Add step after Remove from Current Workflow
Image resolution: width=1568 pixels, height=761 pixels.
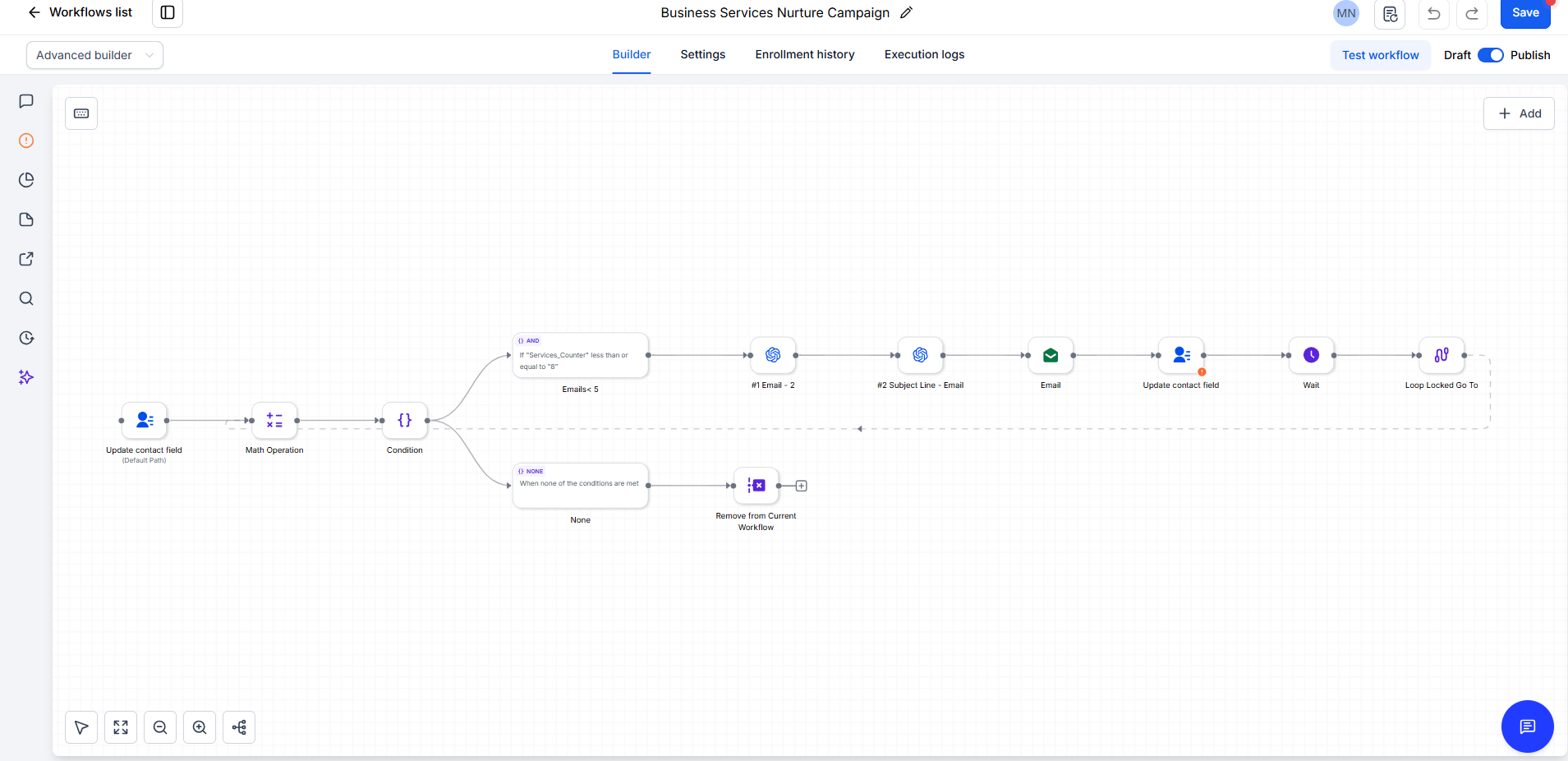click(x=802, y=486)
